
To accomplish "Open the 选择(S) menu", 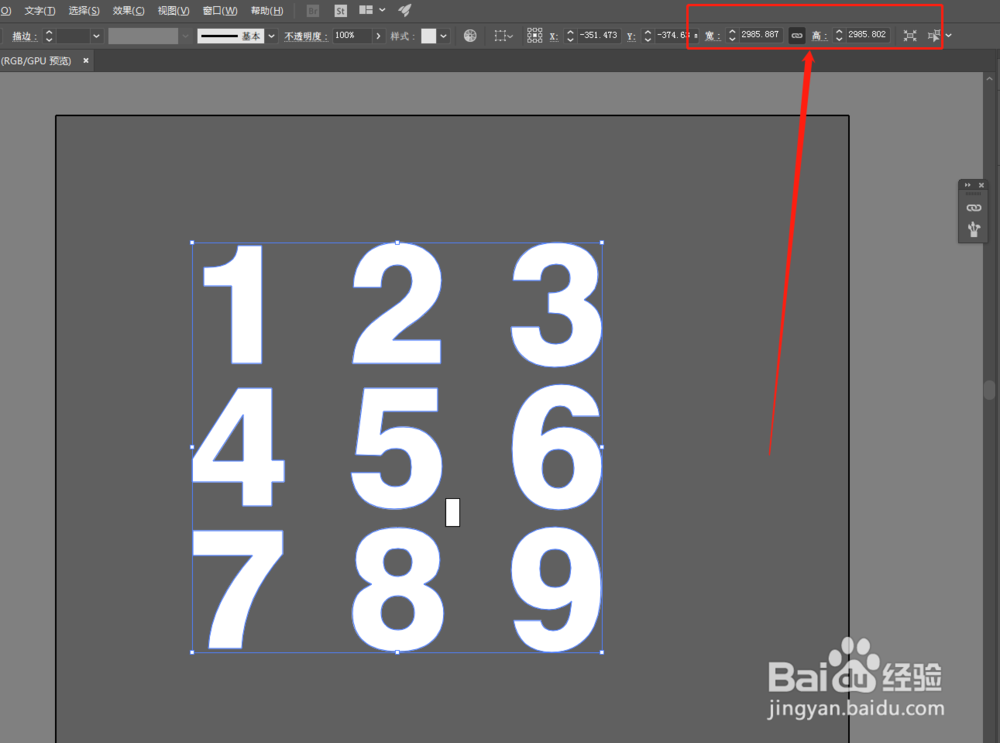I will (x=84, y=11).
